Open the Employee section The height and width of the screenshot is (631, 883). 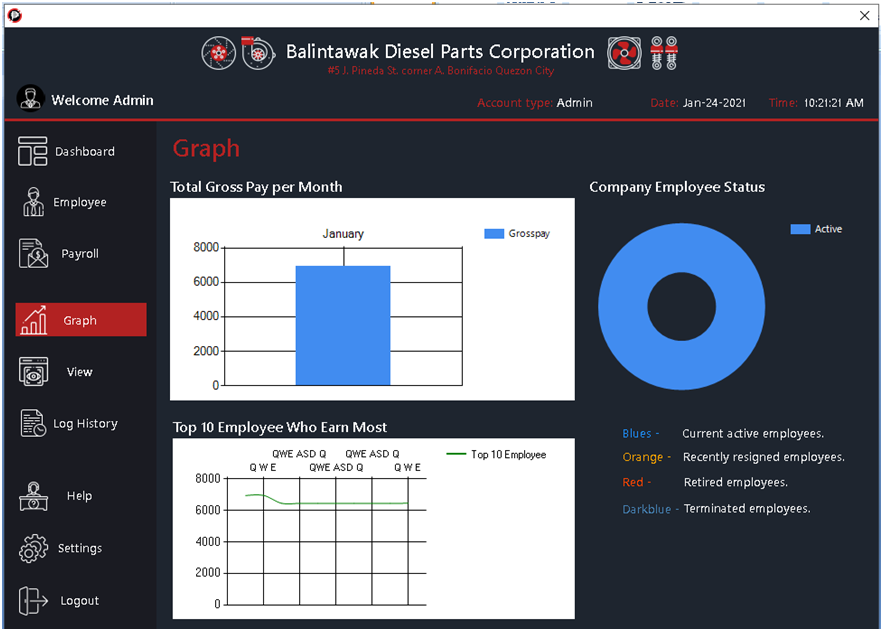pos(80,202)
